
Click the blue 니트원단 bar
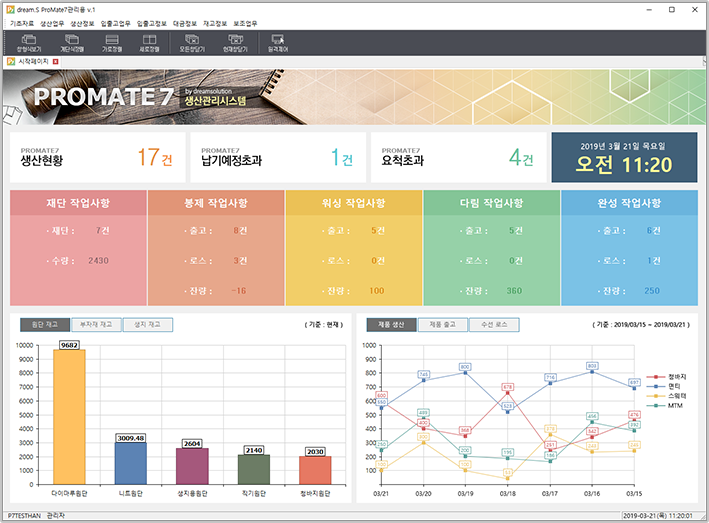(x=131, y=463)
